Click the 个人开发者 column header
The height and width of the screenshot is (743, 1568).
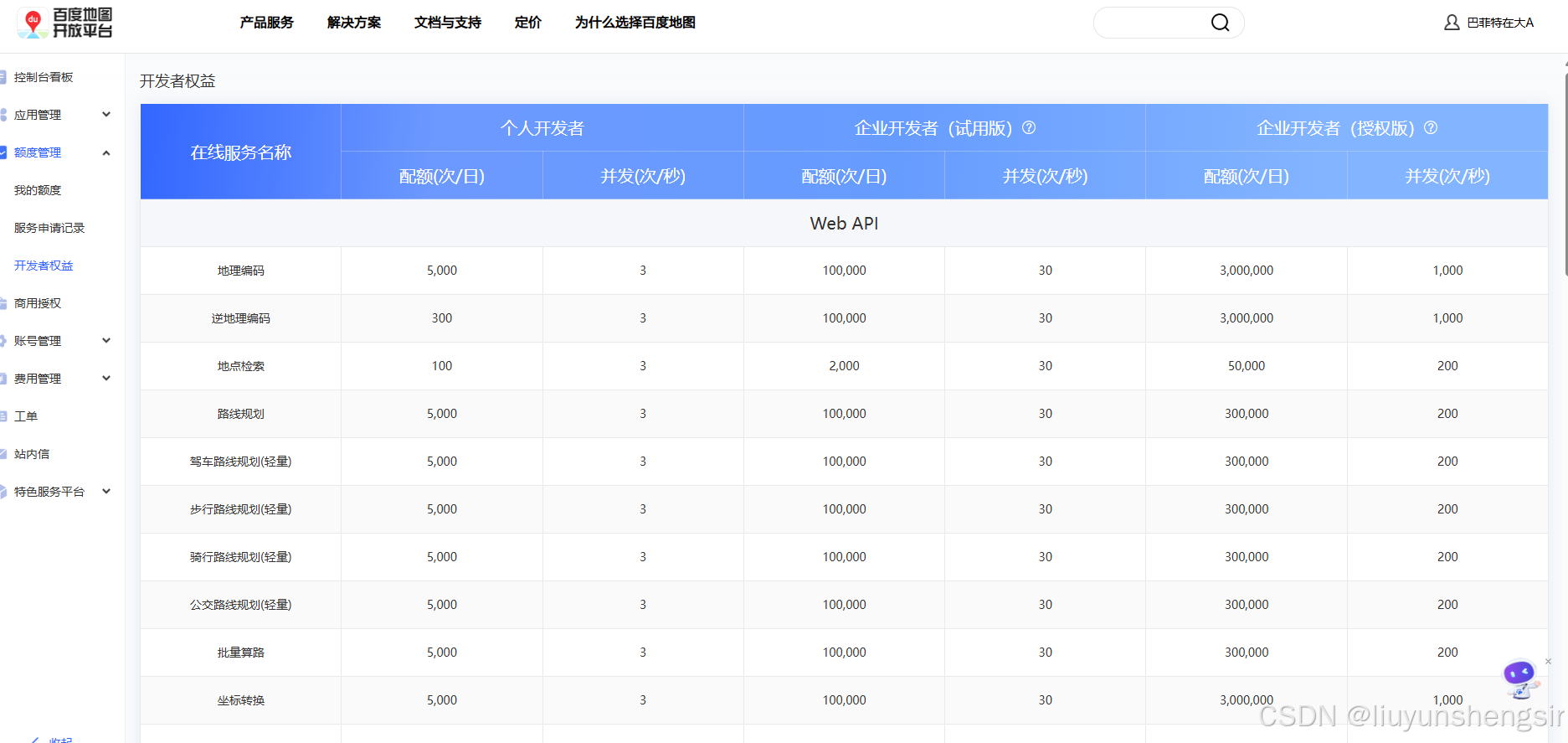click(x=542, y=128)
